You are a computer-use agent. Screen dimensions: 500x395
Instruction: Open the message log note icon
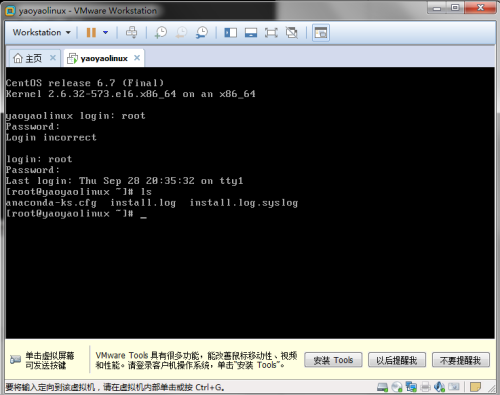pyautogui.click(x=475, y=387)
